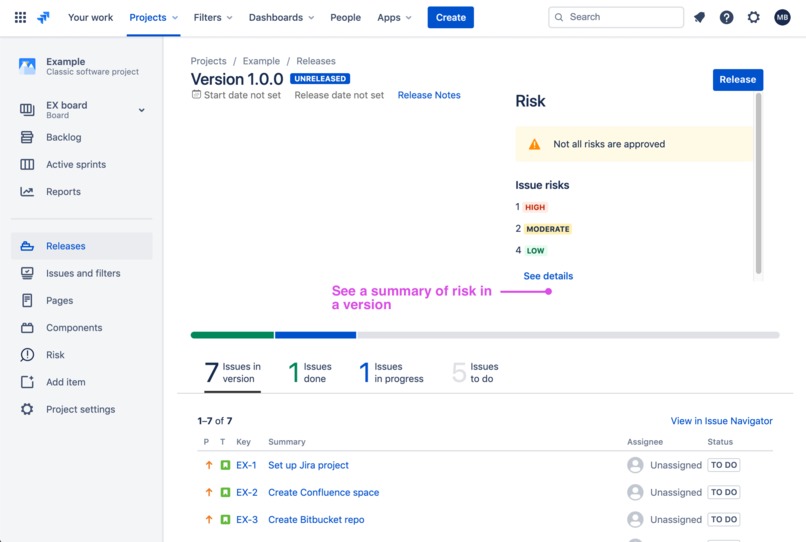
Task: Click the green done progress bar segment
Action: coord(232,335)
